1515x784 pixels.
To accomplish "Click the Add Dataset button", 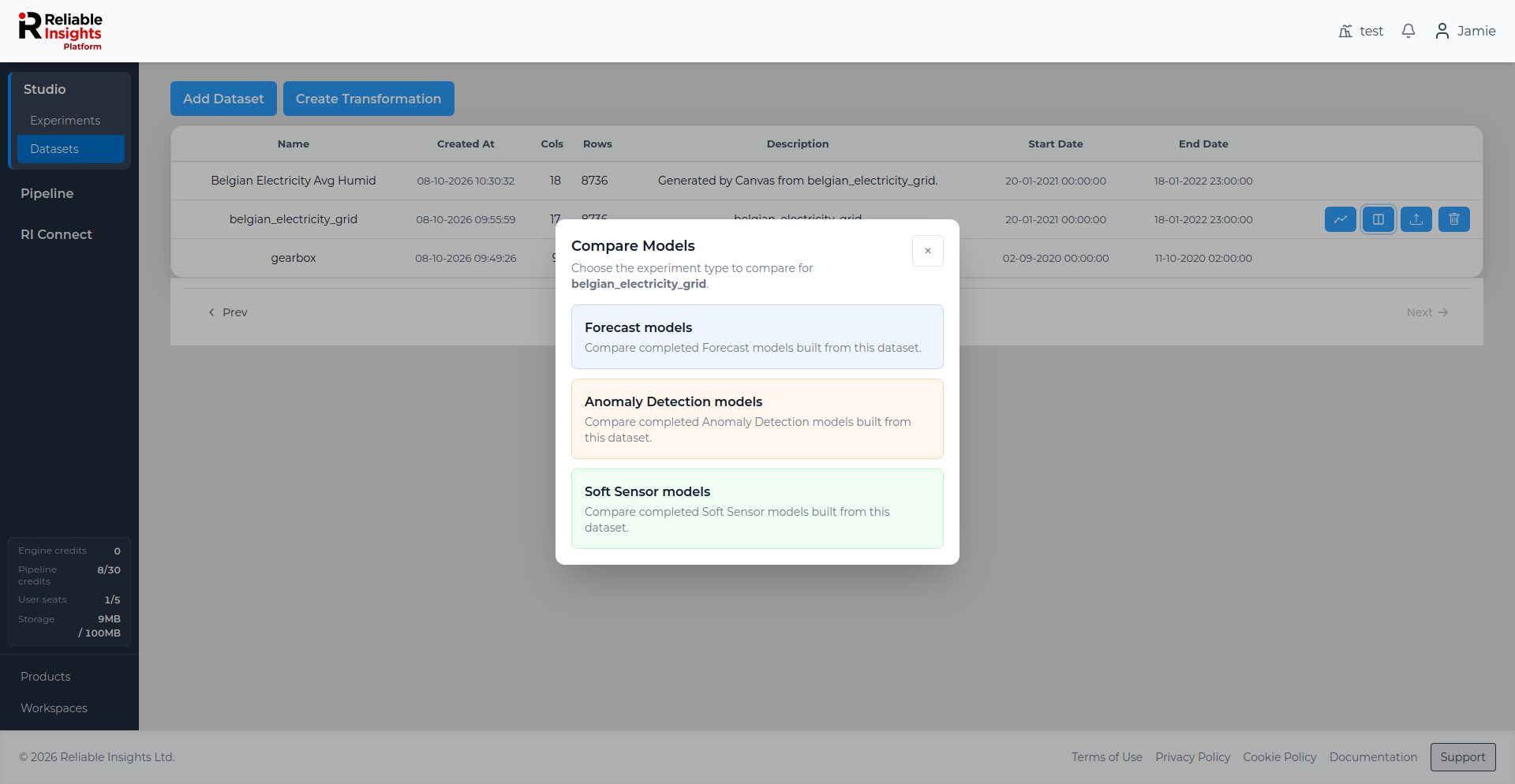I will pyautogui.click(x=223, y=99).
